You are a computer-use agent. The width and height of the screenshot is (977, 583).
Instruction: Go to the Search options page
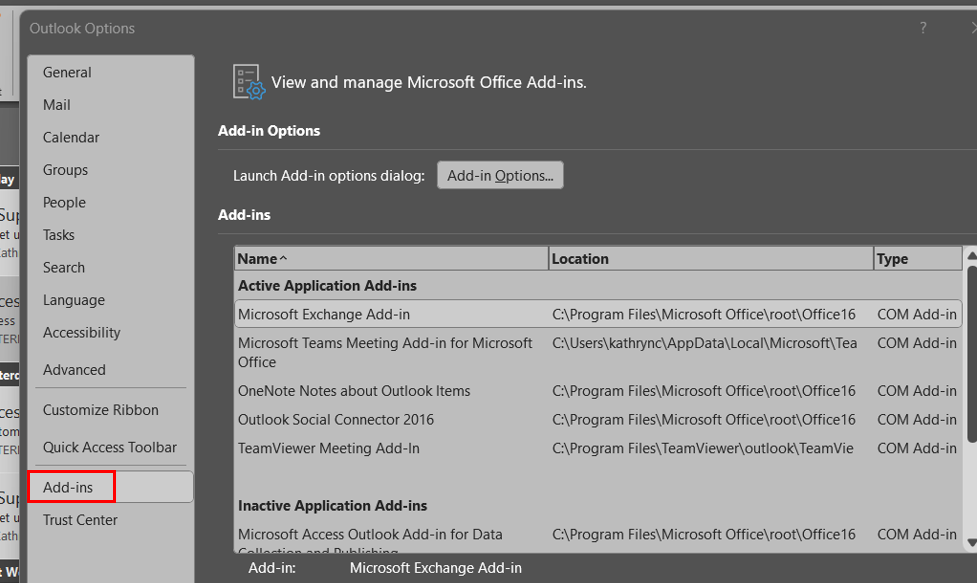(63, 267)
